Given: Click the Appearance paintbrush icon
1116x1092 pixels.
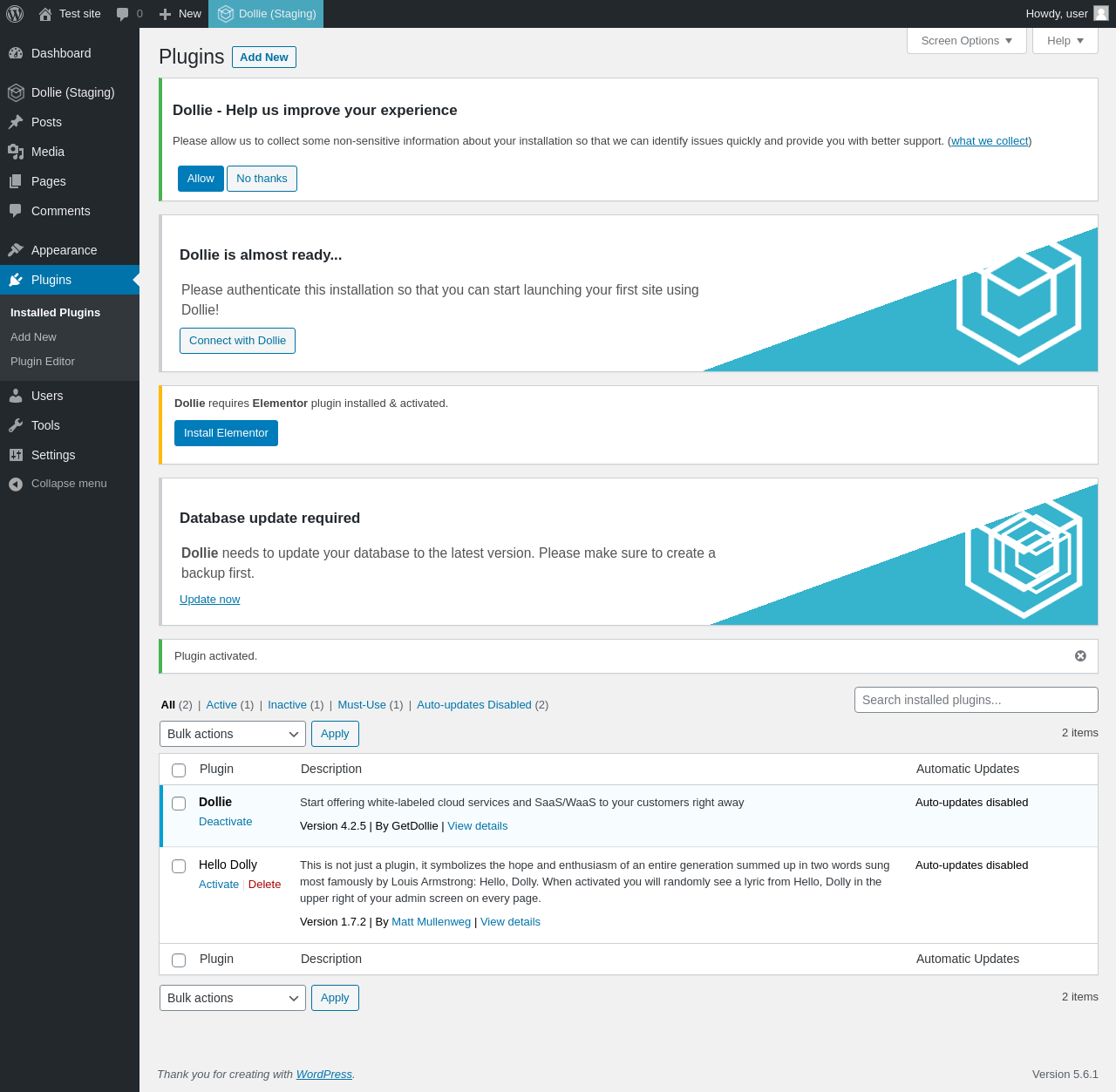Looking at the screenshot, I should (16, 250).
